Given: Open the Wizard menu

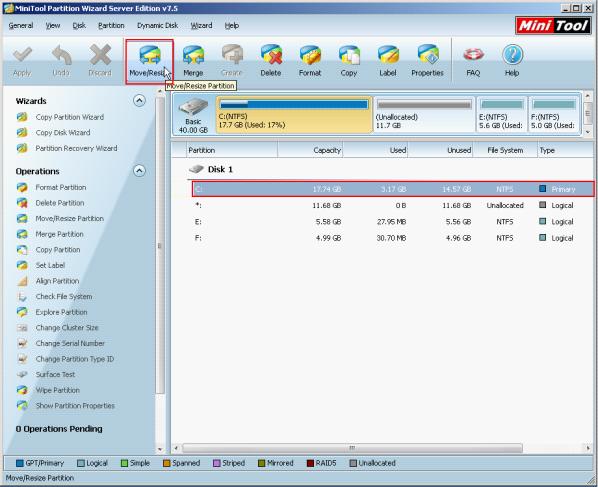Looking at the screenshot, I should [201, 26].
